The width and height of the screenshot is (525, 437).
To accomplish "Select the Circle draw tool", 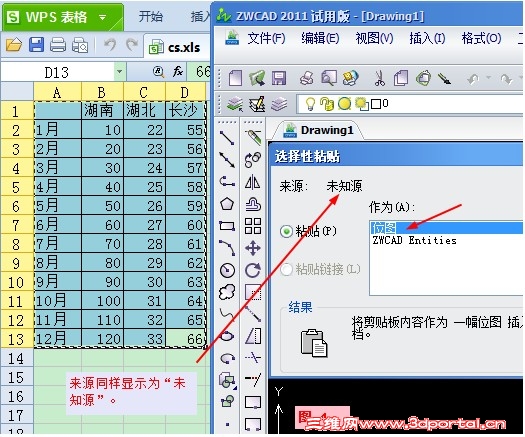I will [x=227, y=270].
